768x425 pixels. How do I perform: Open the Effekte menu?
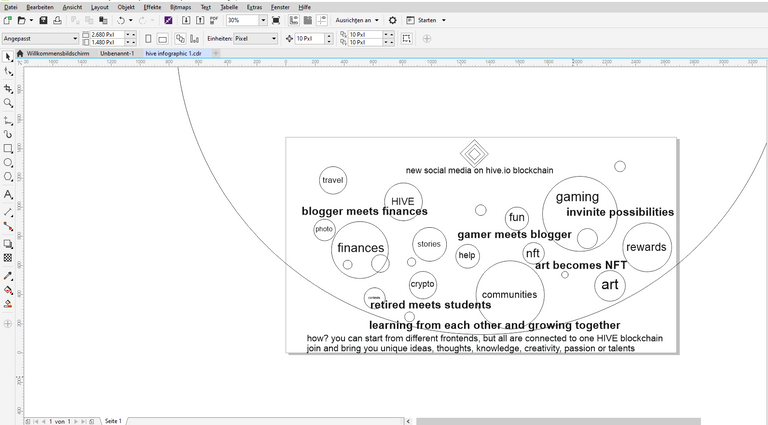(x=152, y=7)
